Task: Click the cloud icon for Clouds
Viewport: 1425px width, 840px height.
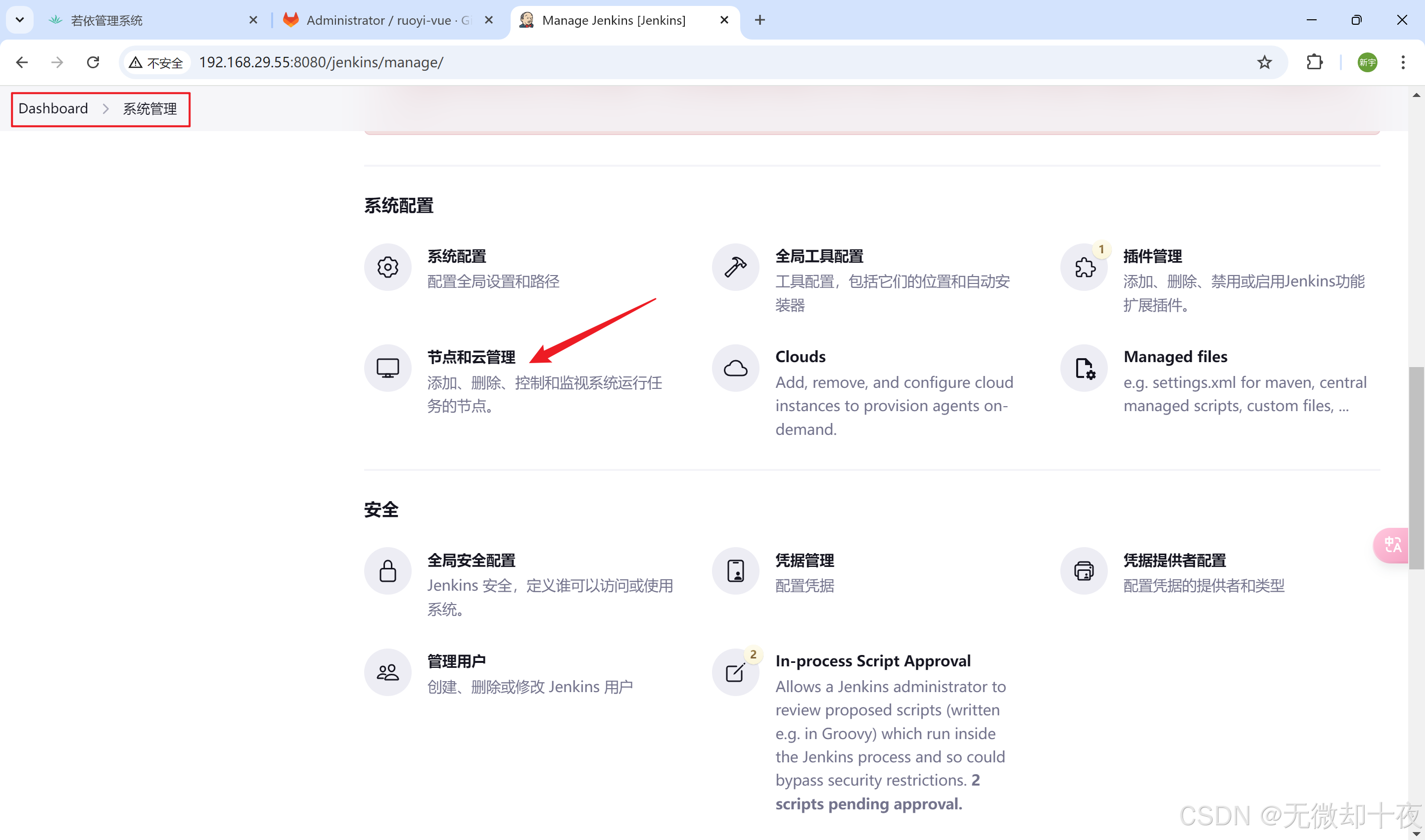Action: tap(735, 368)
